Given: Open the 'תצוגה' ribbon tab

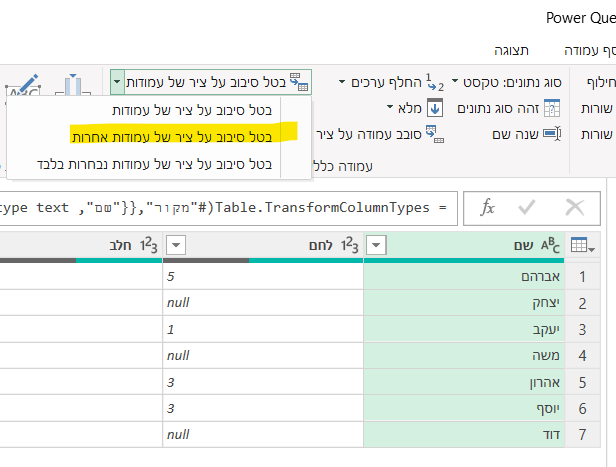Looking at the screenshot, I should (x=512, y=50).
